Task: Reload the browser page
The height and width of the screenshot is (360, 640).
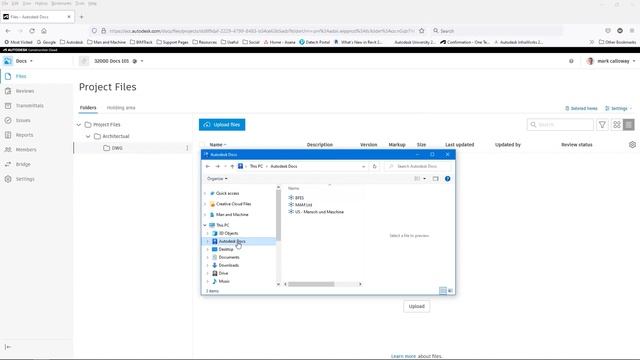Action: tap(32, 31)
